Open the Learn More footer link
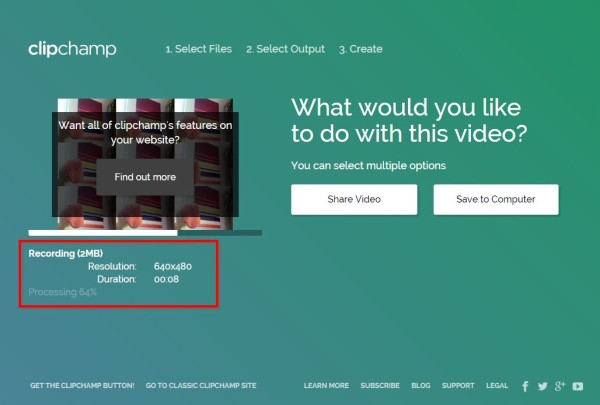The width and height of the screenshot is (600, 405). pos(326,385)
